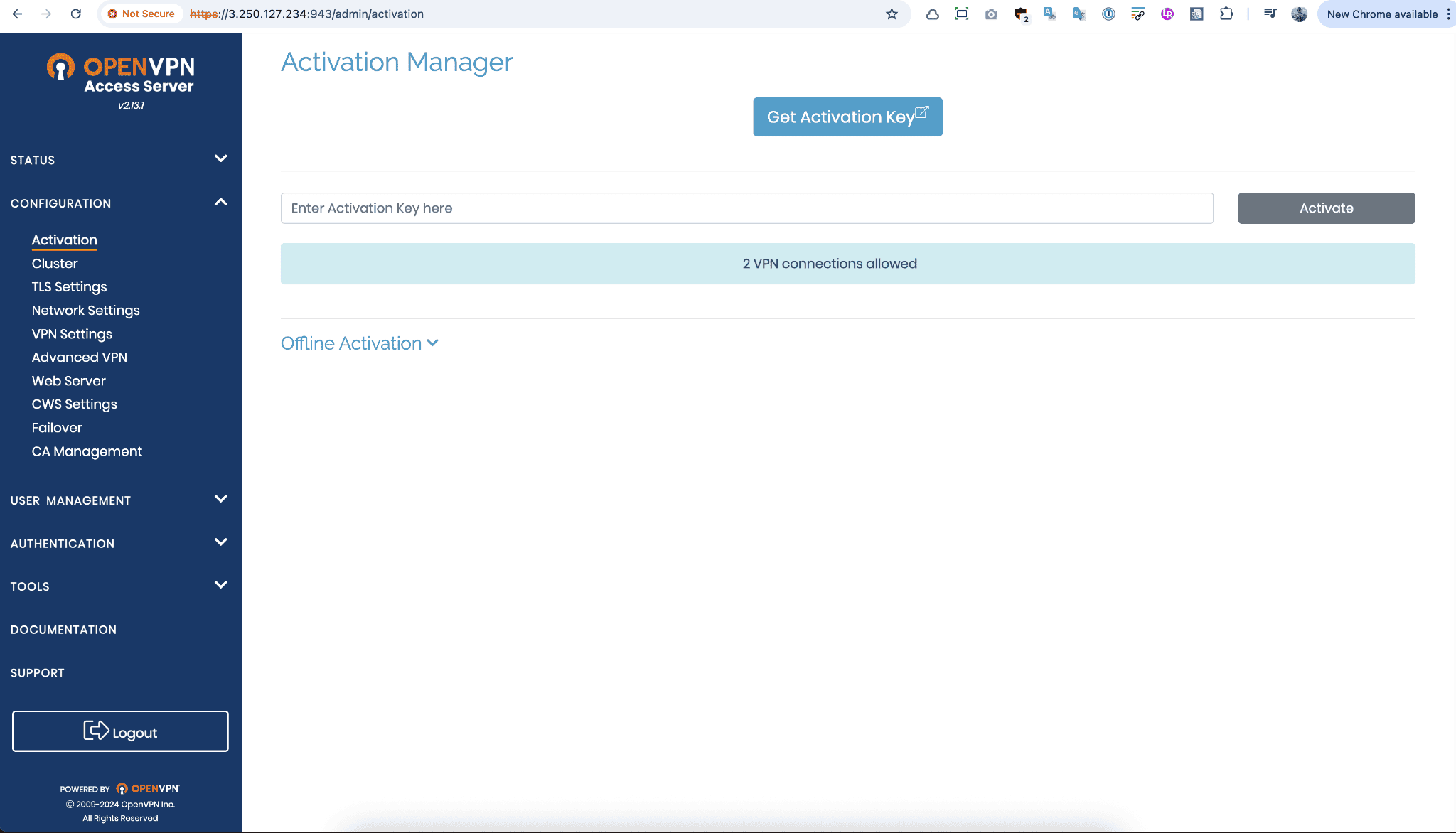Open the Documentation link in sidebar

coord(63,630)
